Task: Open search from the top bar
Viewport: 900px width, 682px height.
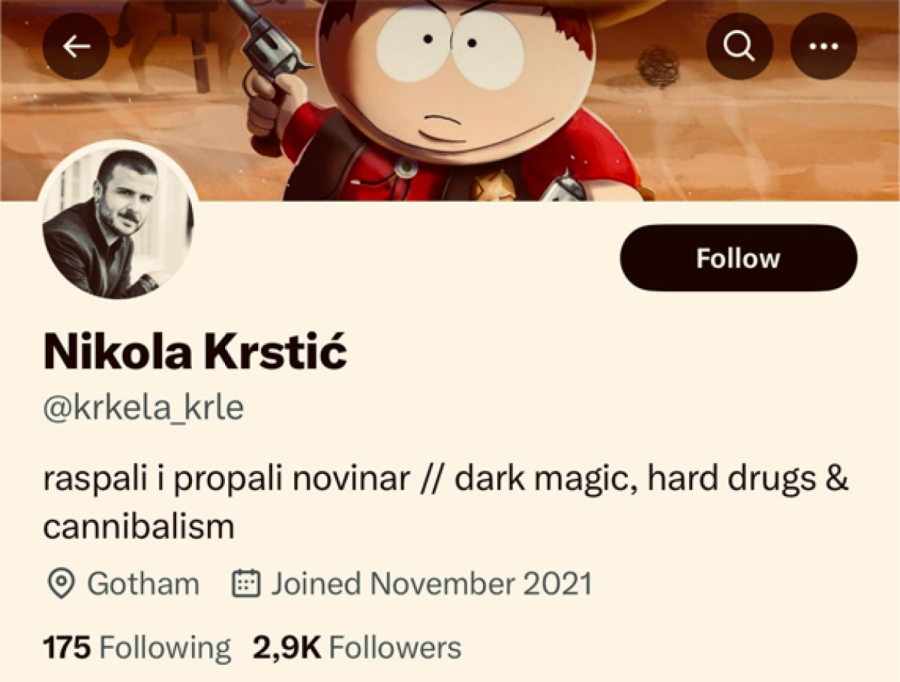Action: (737, 46)
